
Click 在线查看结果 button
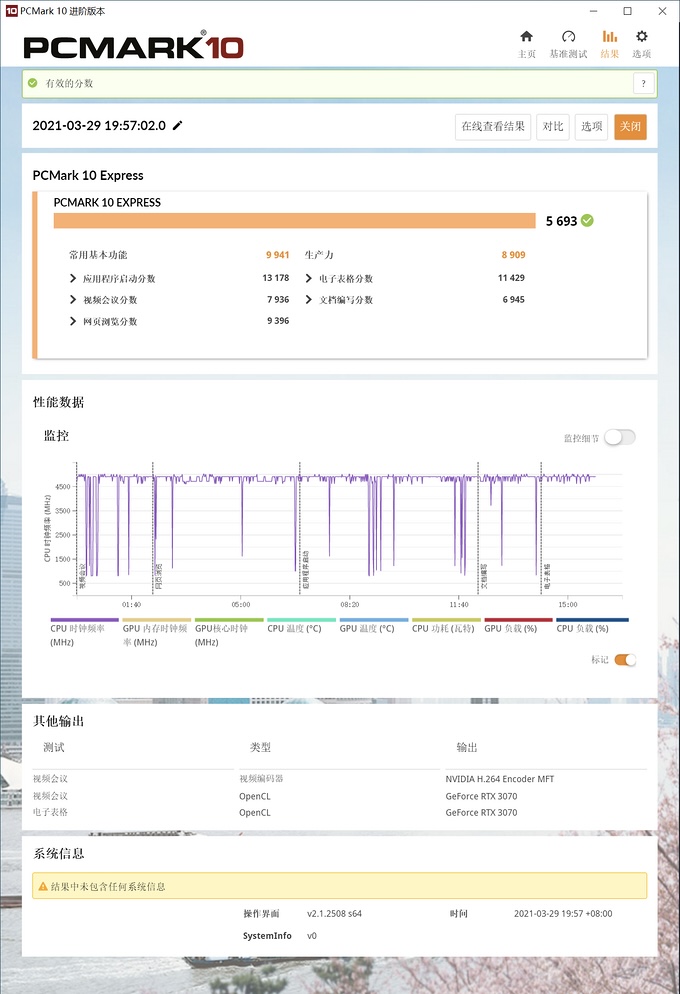tap(492, 127)
